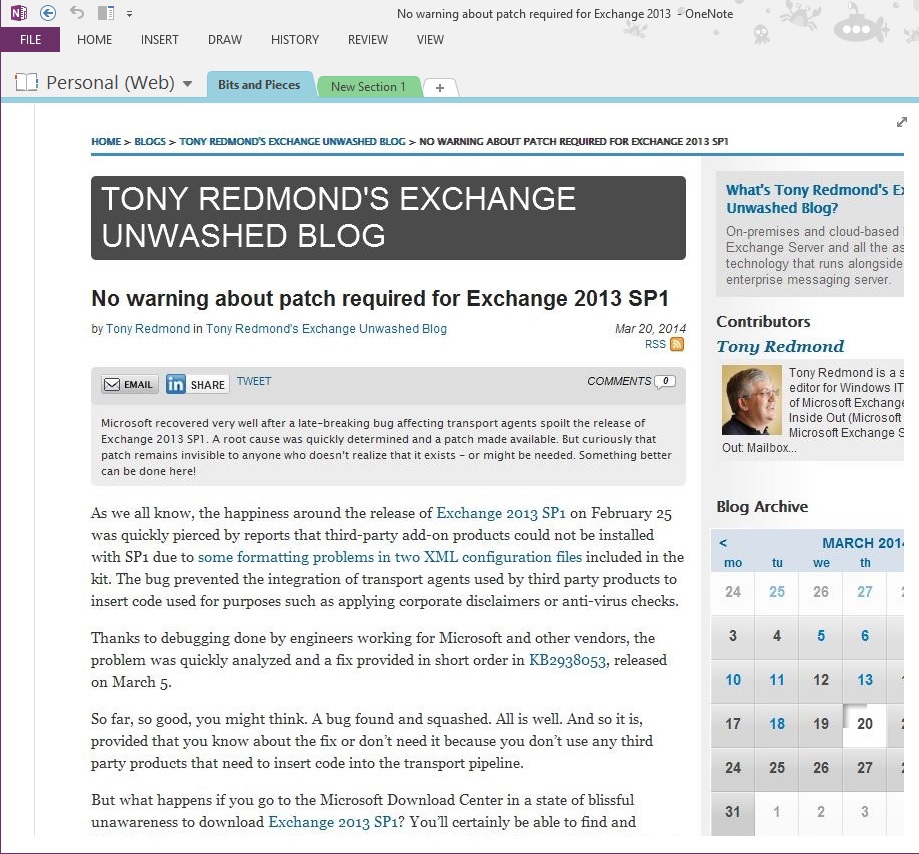Add a new section with plus tab
Screen dimensions: 919x854
[440, 88]
